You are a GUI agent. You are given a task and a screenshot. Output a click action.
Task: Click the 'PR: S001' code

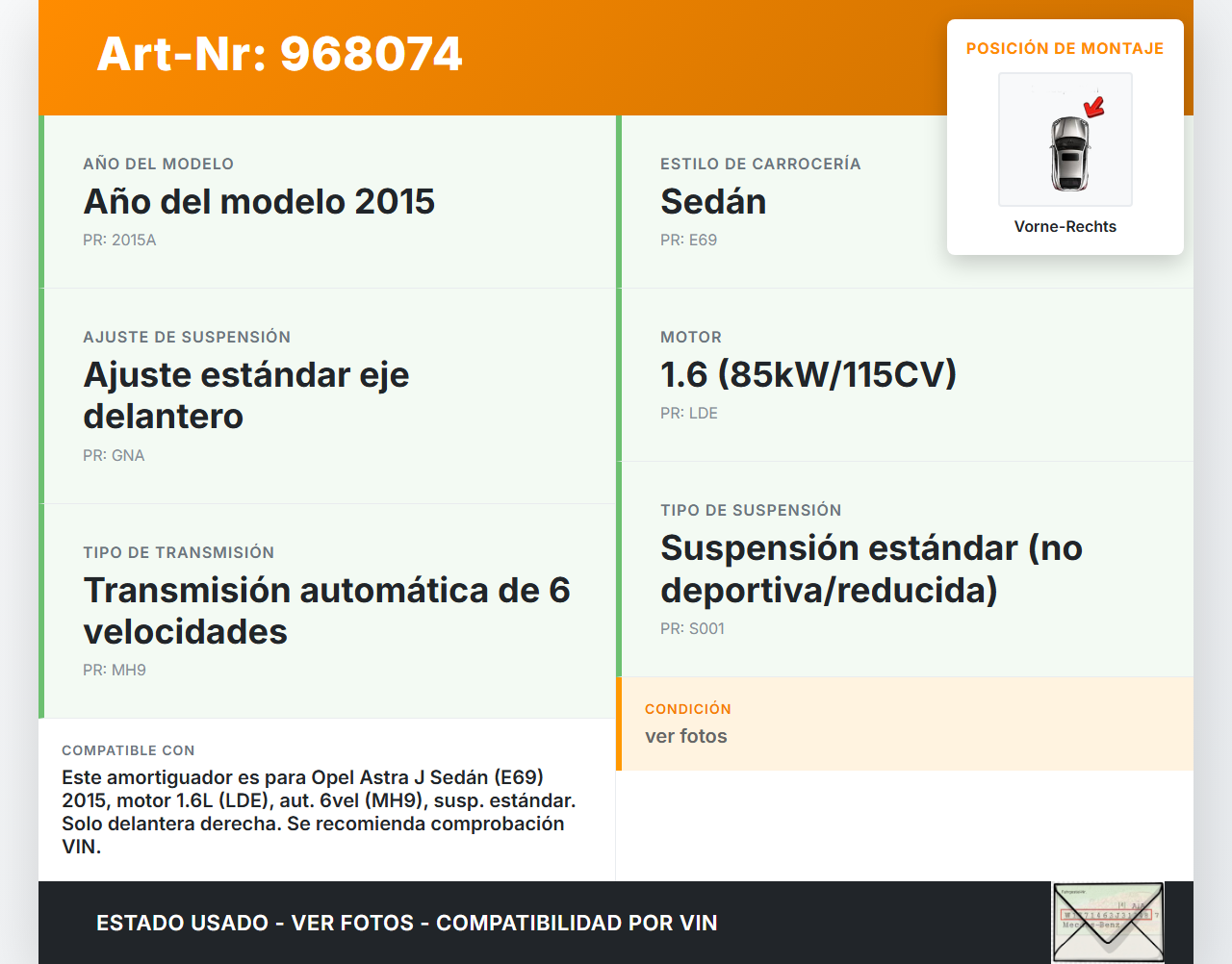click(693, 628)
